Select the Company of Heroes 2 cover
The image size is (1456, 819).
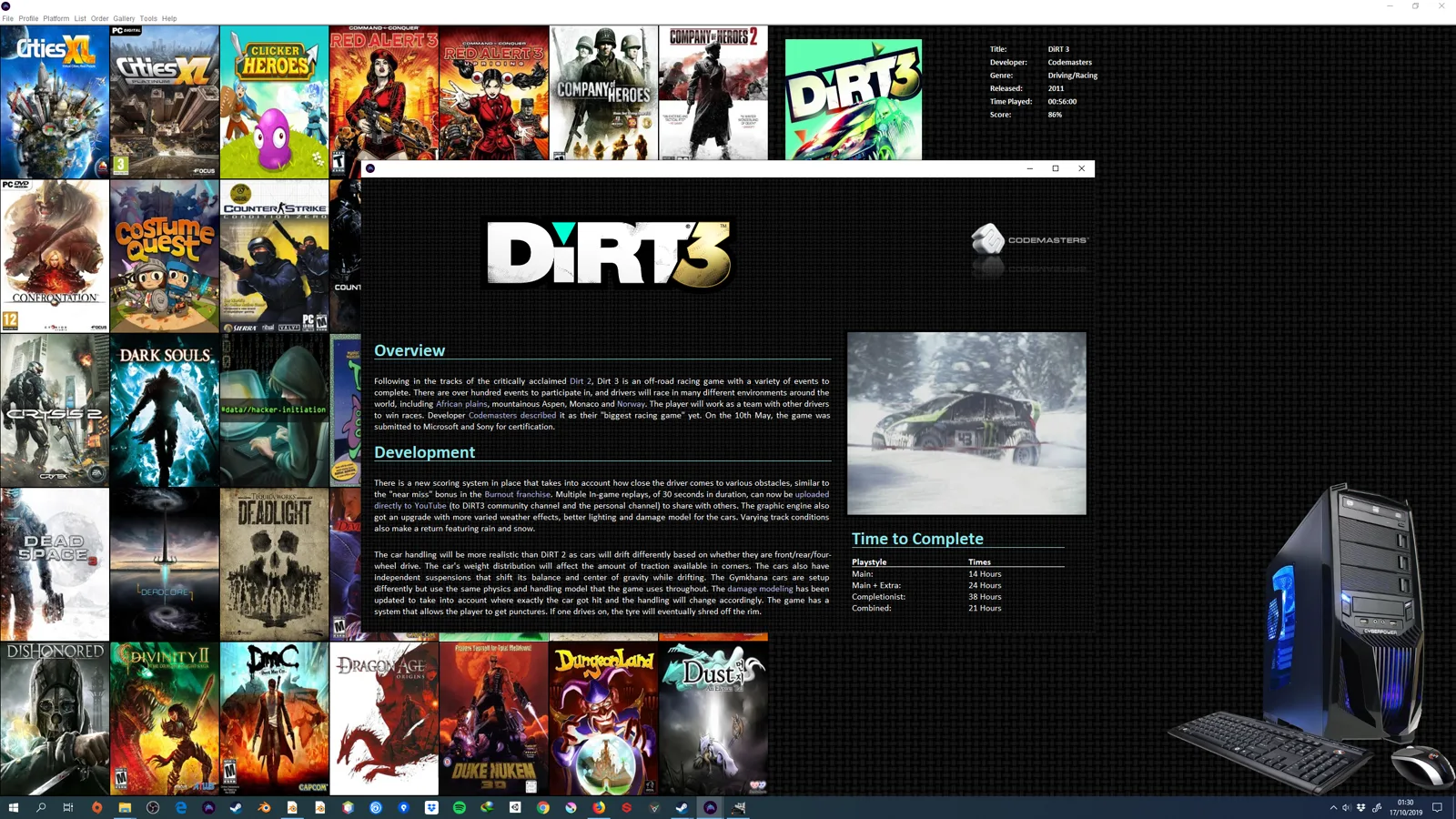(713, 93)
